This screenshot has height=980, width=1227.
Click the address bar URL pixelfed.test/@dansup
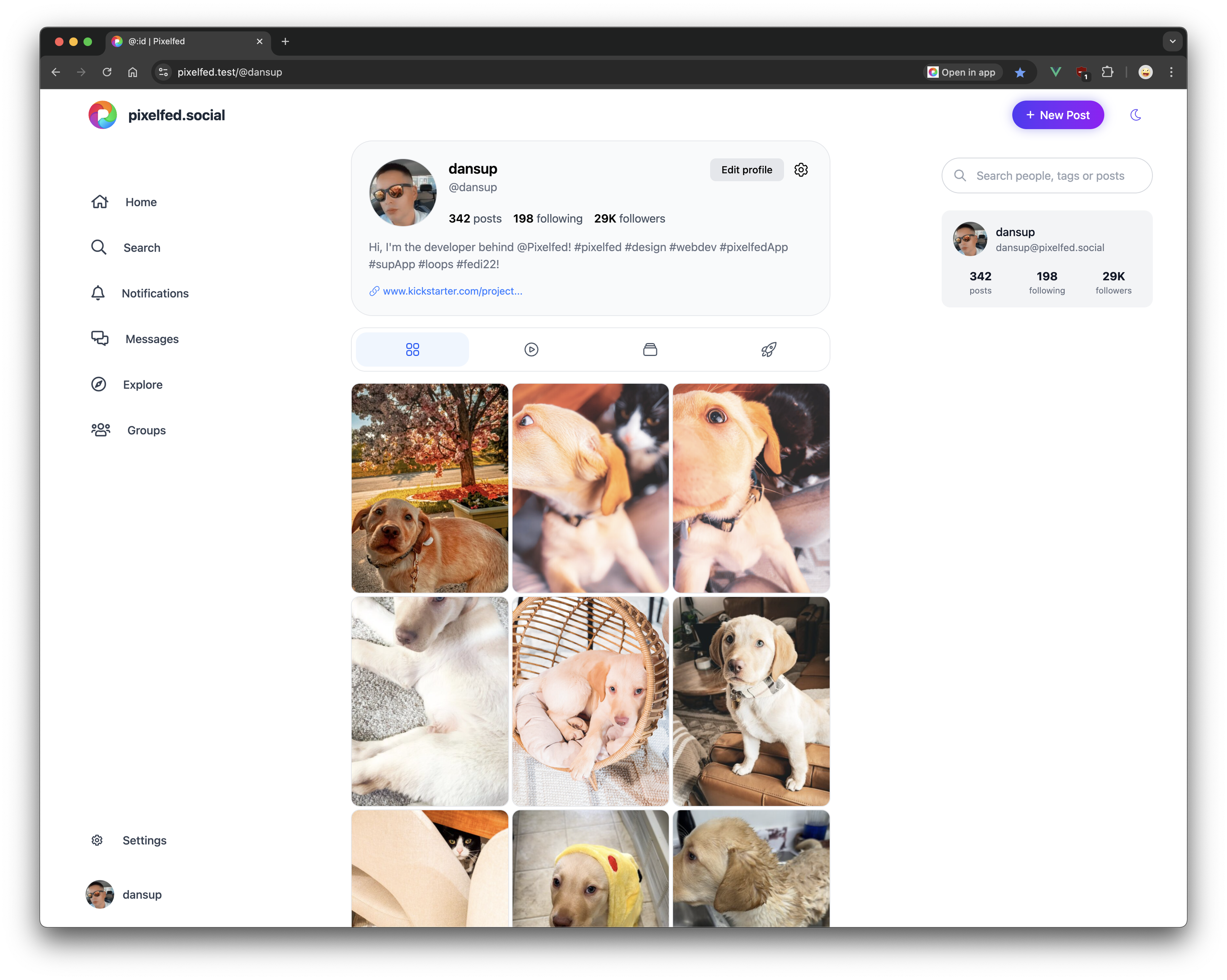click(229, 72)
